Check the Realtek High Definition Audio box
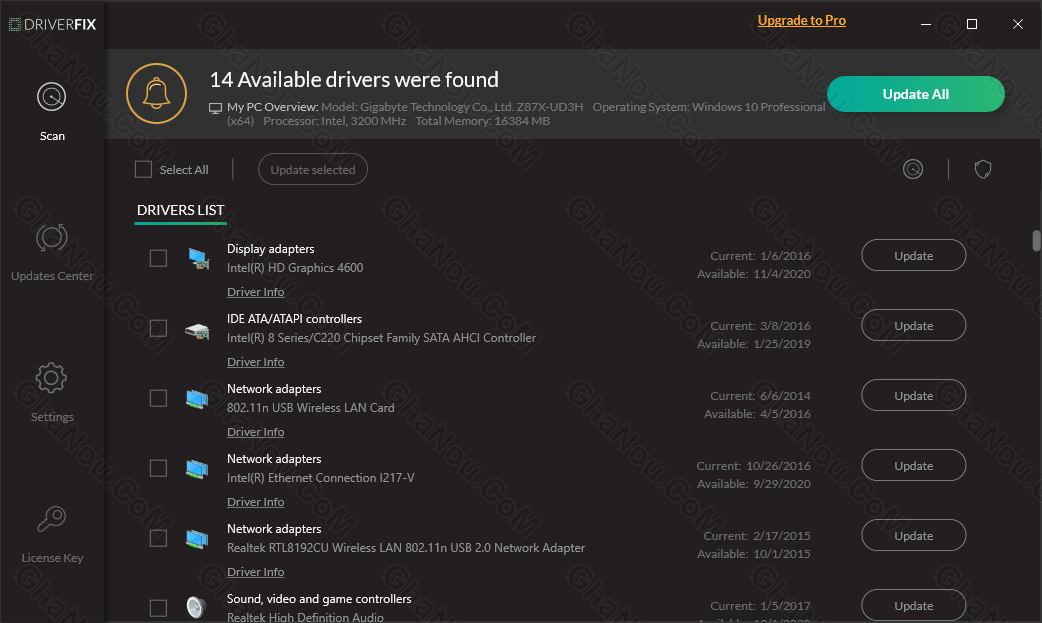This screenshot has width=1042, height=623. point(158,608)
